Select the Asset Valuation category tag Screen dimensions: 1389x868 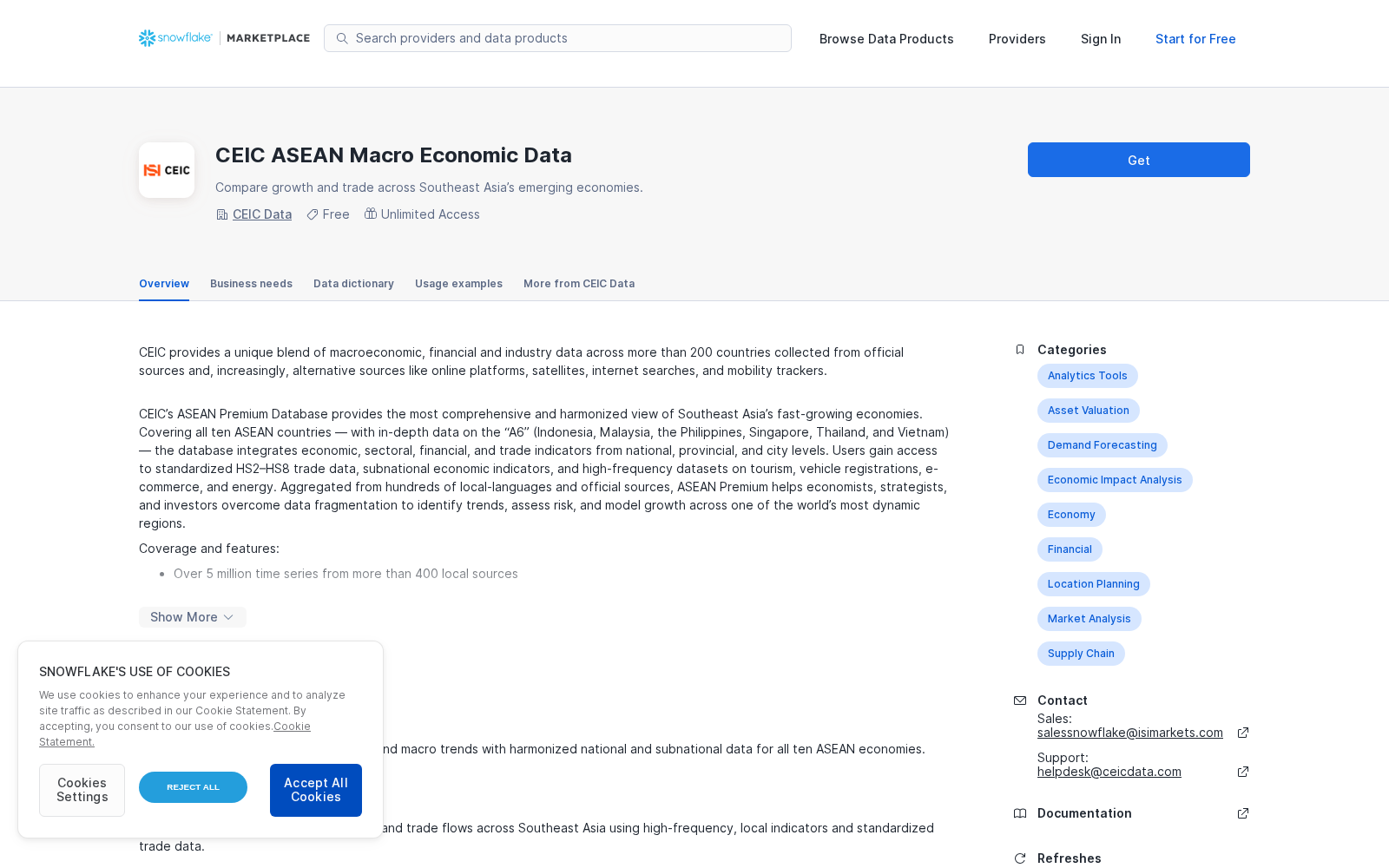pyautogui.click(x=1089, y=411)
